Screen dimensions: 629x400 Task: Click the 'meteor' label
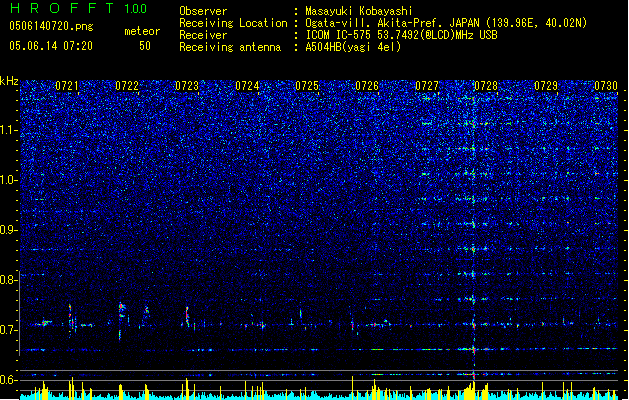coord(142,31)
